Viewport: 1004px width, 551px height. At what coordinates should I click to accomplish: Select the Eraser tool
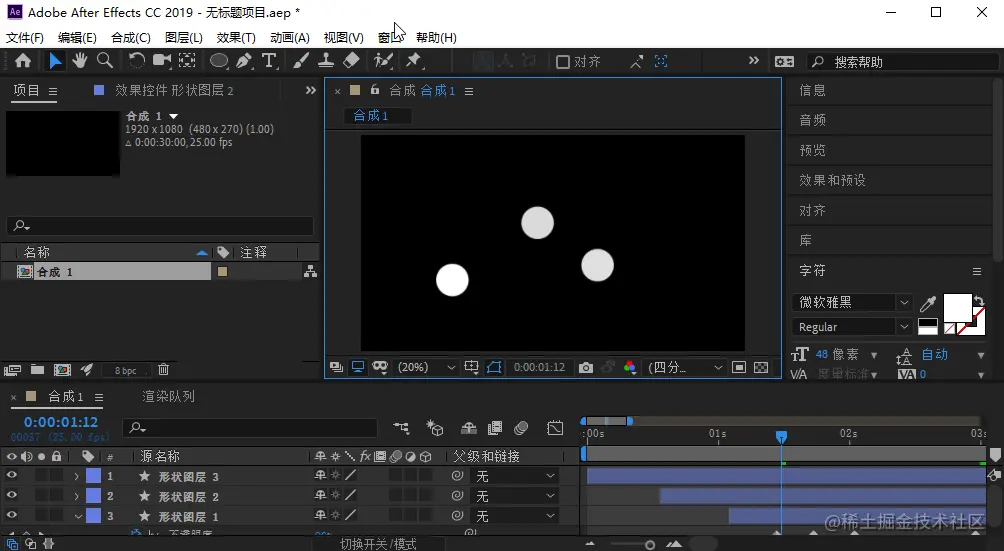click(352, 61)
